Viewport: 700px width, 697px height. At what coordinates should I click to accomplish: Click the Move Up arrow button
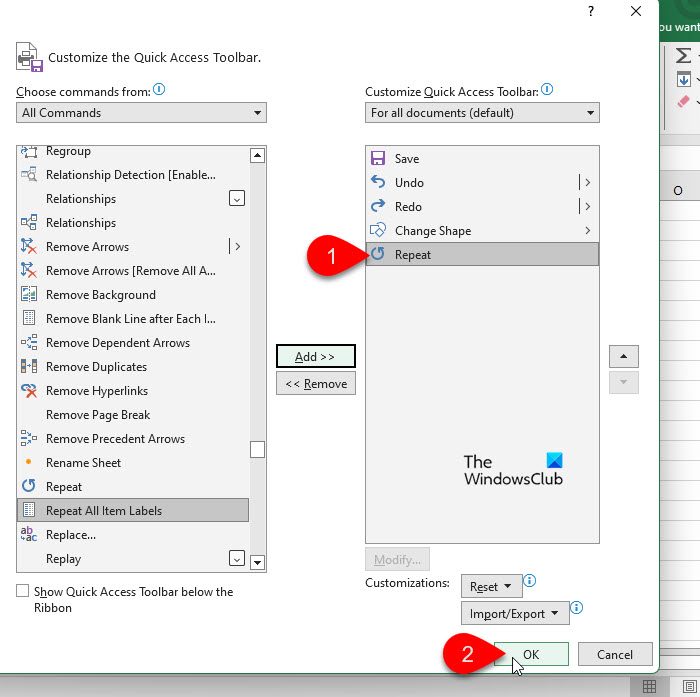point(624,357)
